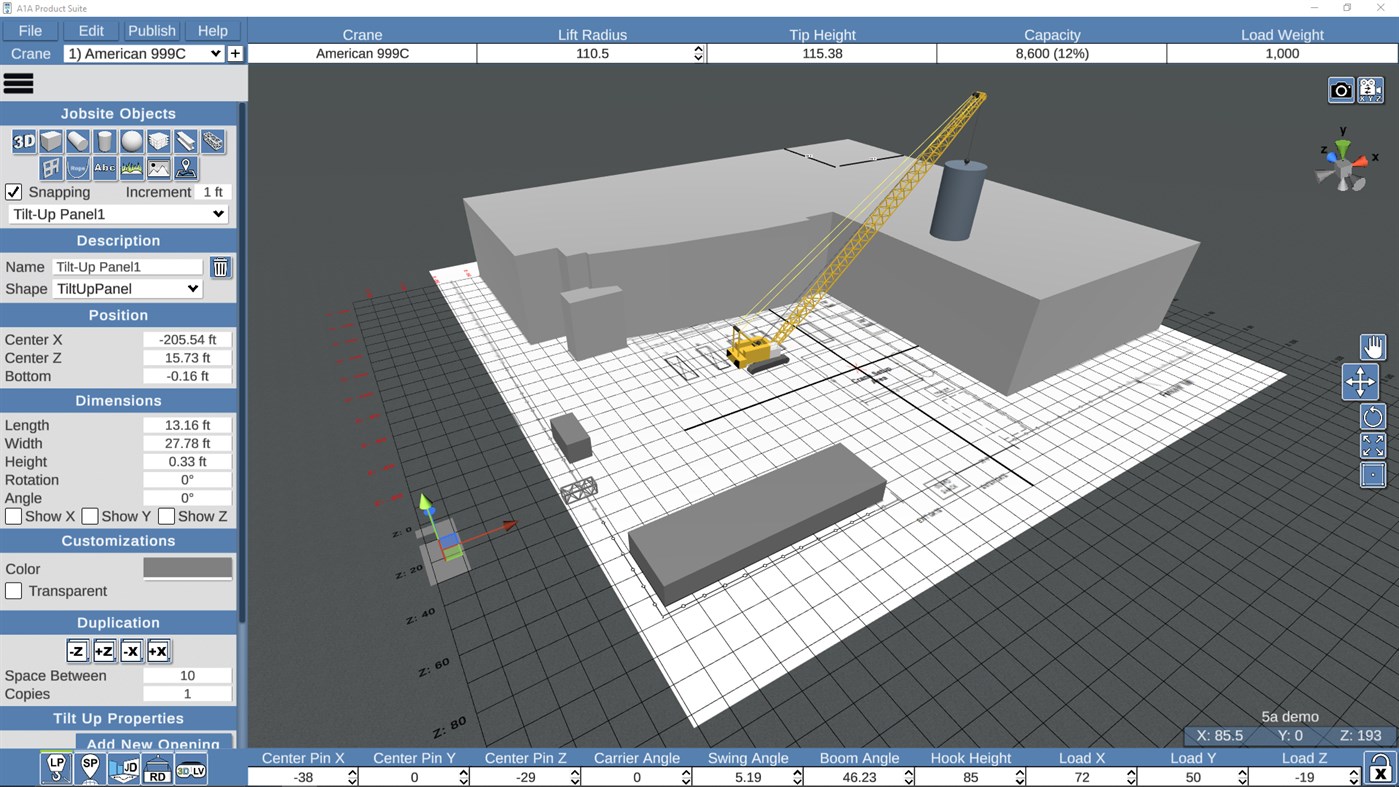Open the Tilt-Up Panel1 object dropdown
1399x787 pixels.
coord(118,214)
